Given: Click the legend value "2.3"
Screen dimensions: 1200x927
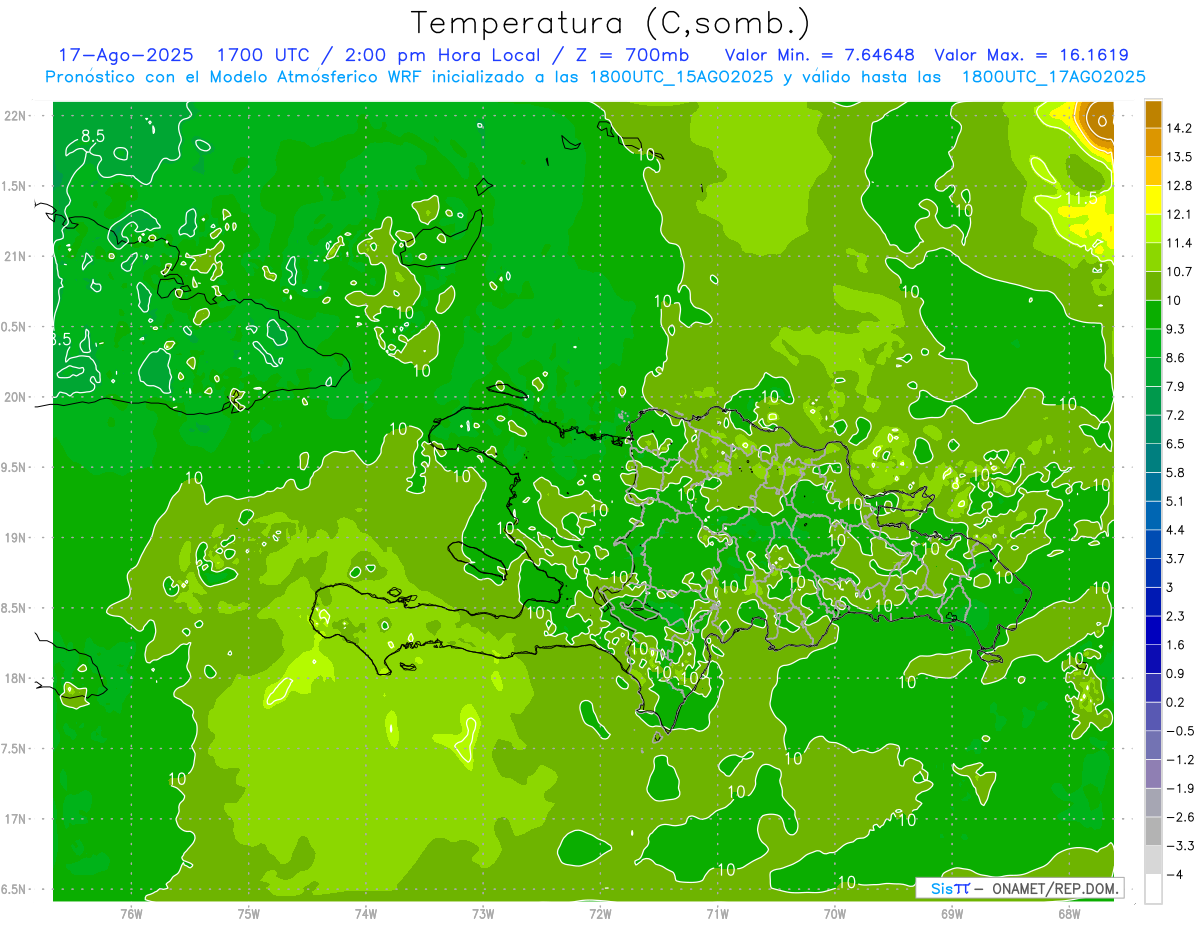Looking at the screenshot, I should [1175, 615].
